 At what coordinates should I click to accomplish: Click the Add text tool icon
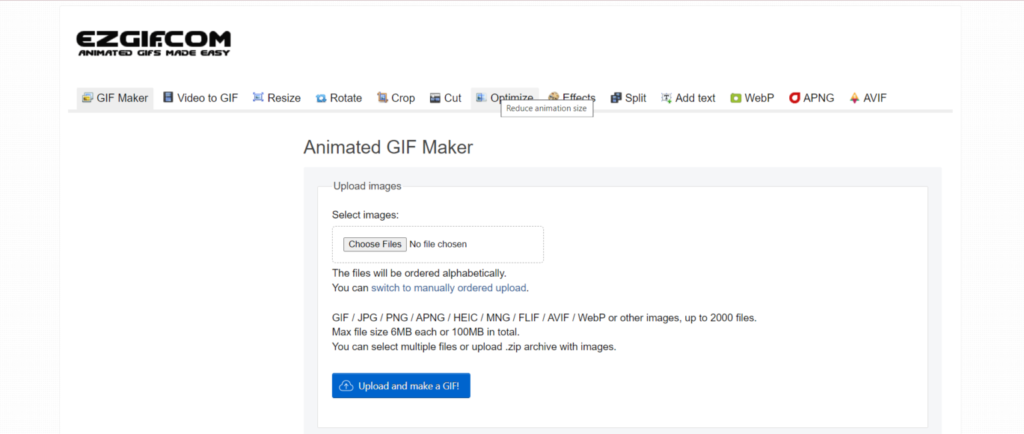tap(667, 98)
